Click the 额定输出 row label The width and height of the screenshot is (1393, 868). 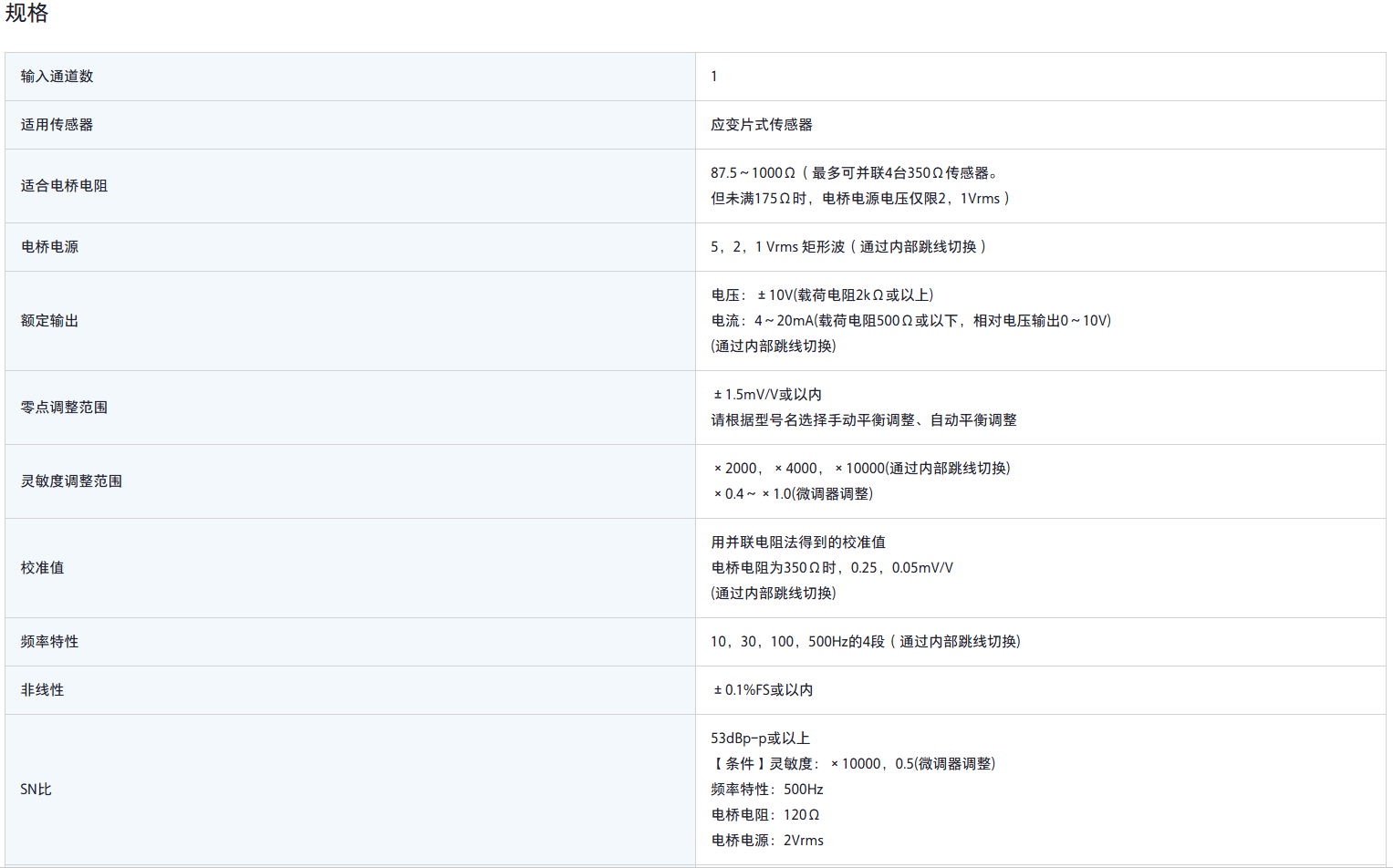coord(49,321)
